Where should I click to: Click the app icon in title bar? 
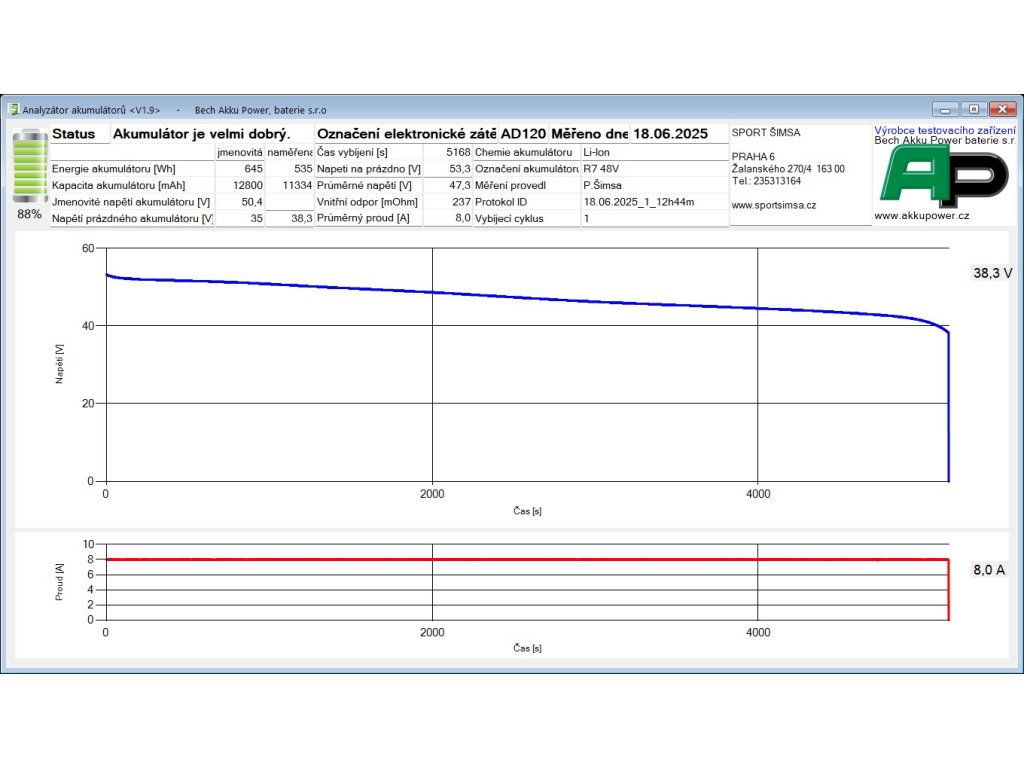(x=14, y=110)
